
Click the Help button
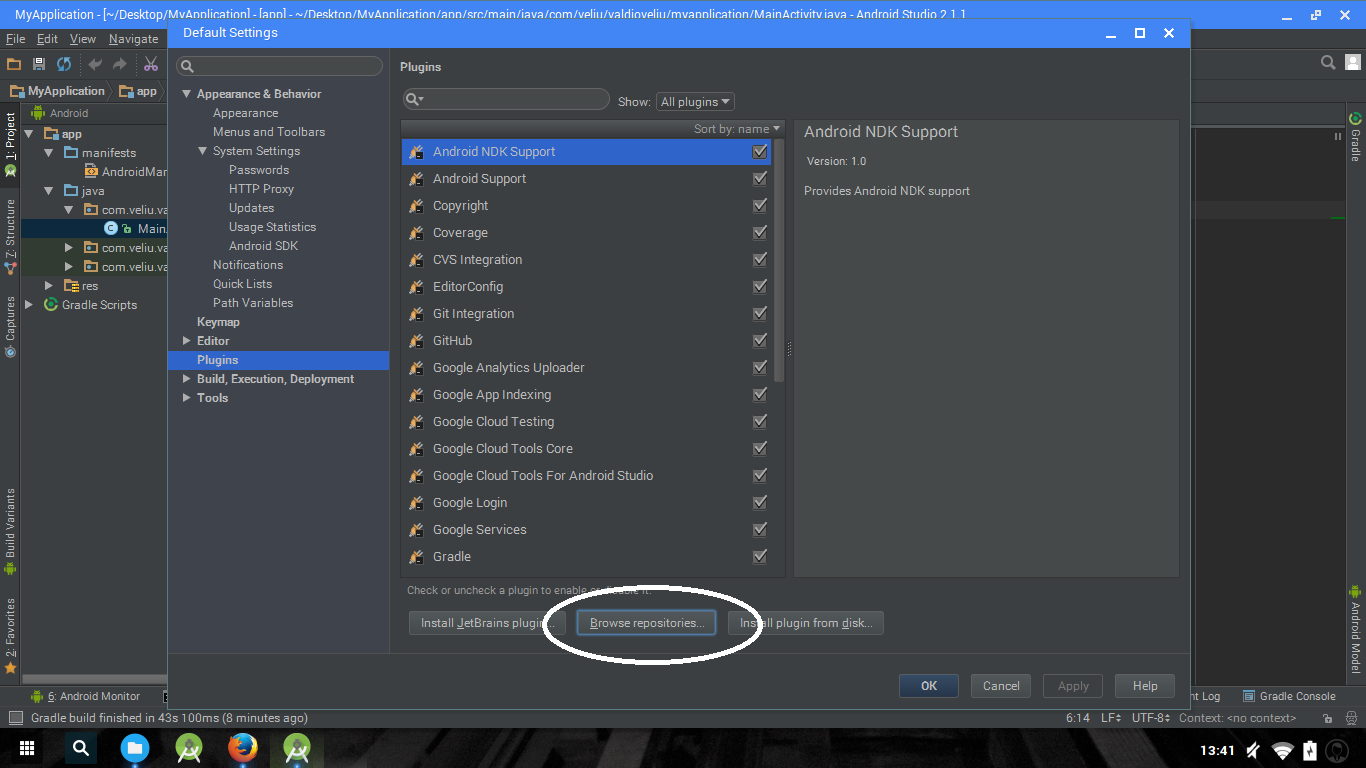click(x=1145, y=686)
